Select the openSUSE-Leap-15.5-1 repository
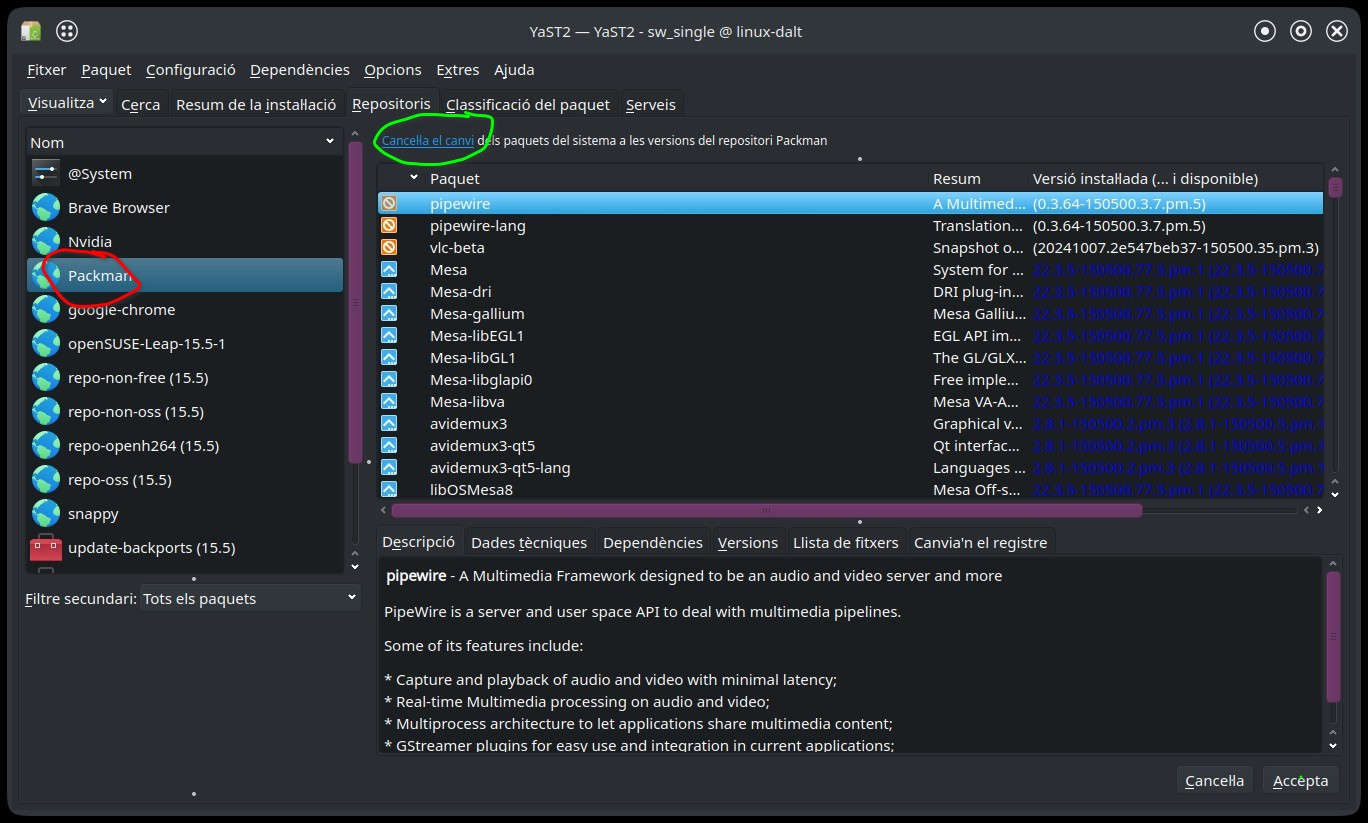Image resolution: width=1368 pixels, height=823 pixels. click(x=146, y=343)
